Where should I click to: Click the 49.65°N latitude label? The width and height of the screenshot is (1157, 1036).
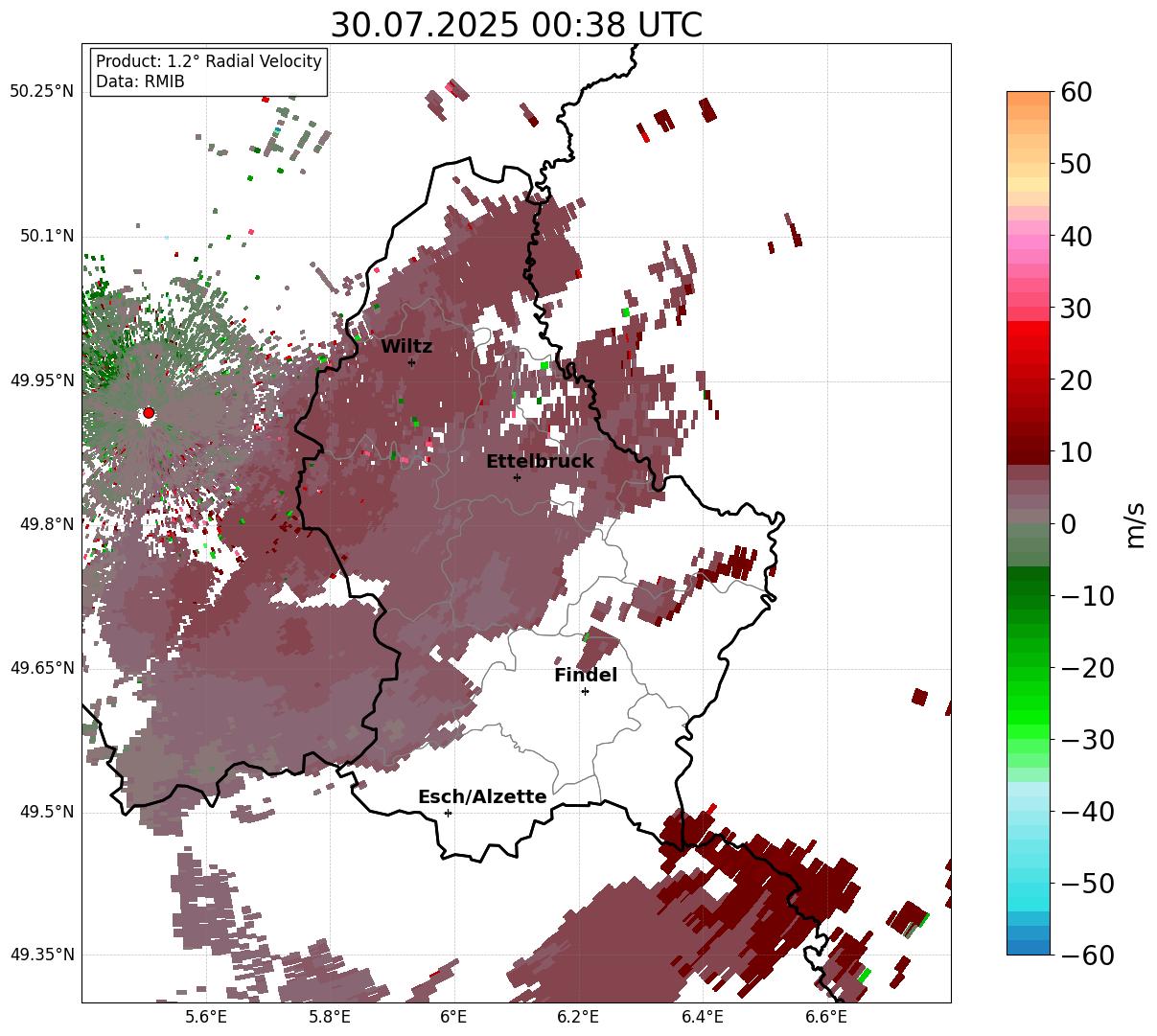point(41,668)
